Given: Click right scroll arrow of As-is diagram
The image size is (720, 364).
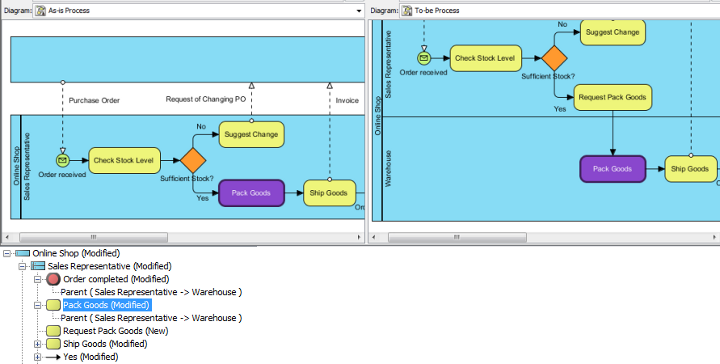Looking at the screenshot, I should (x=359, y=237).
